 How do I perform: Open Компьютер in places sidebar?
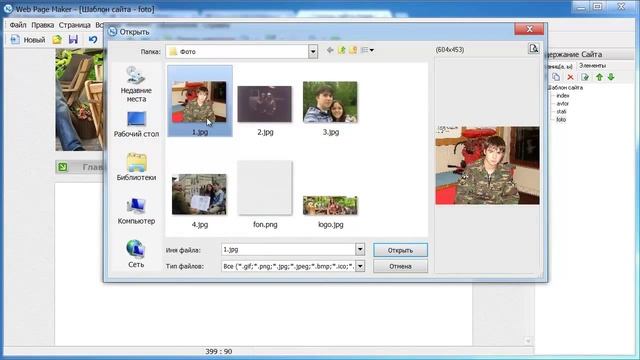pos(136,211)
